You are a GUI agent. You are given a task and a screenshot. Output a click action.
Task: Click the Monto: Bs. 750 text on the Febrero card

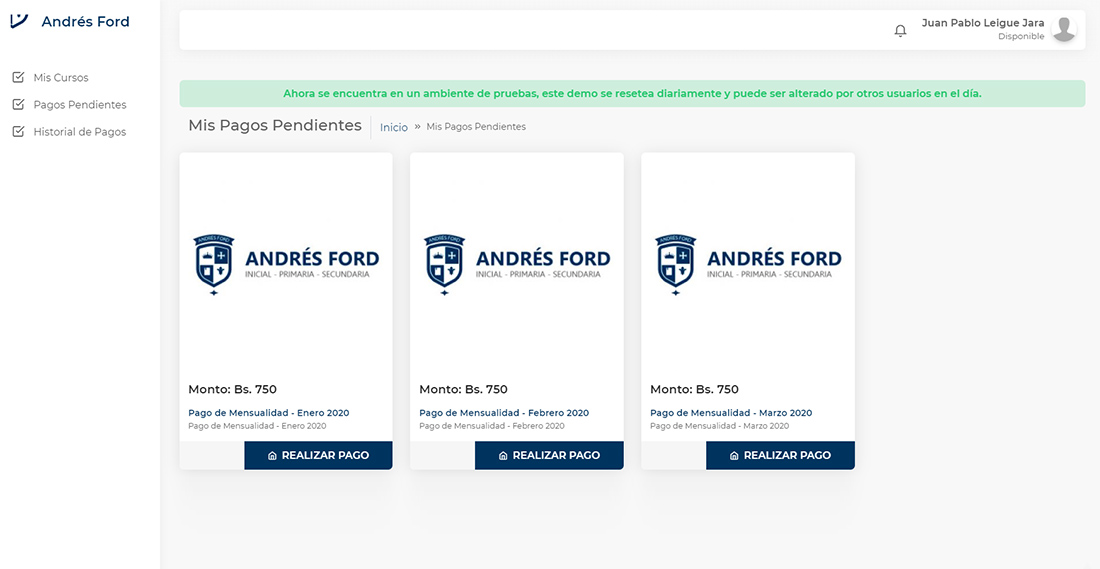463,389
